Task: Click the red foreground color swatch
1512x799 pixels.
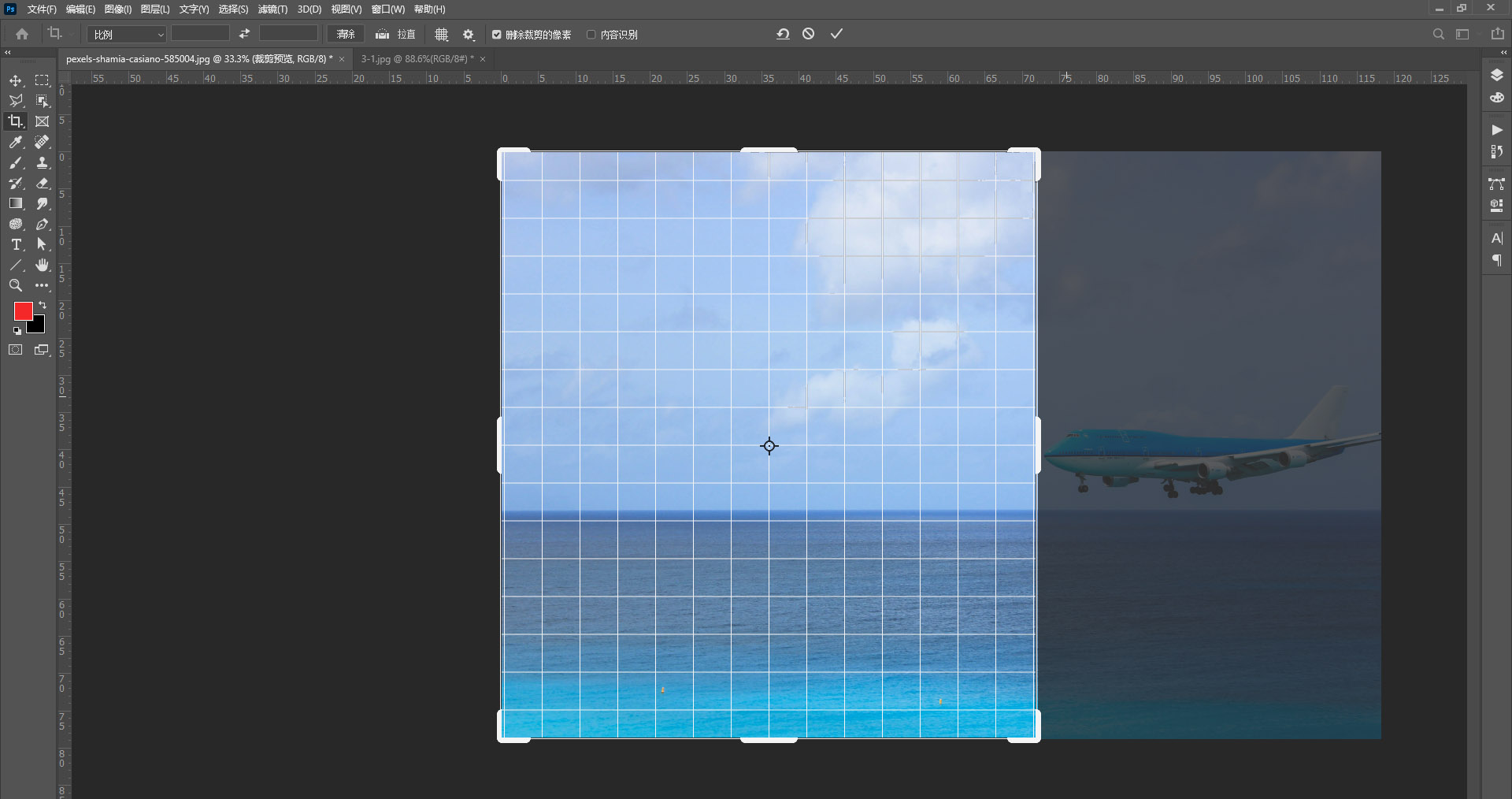Action: coord(22,310)
